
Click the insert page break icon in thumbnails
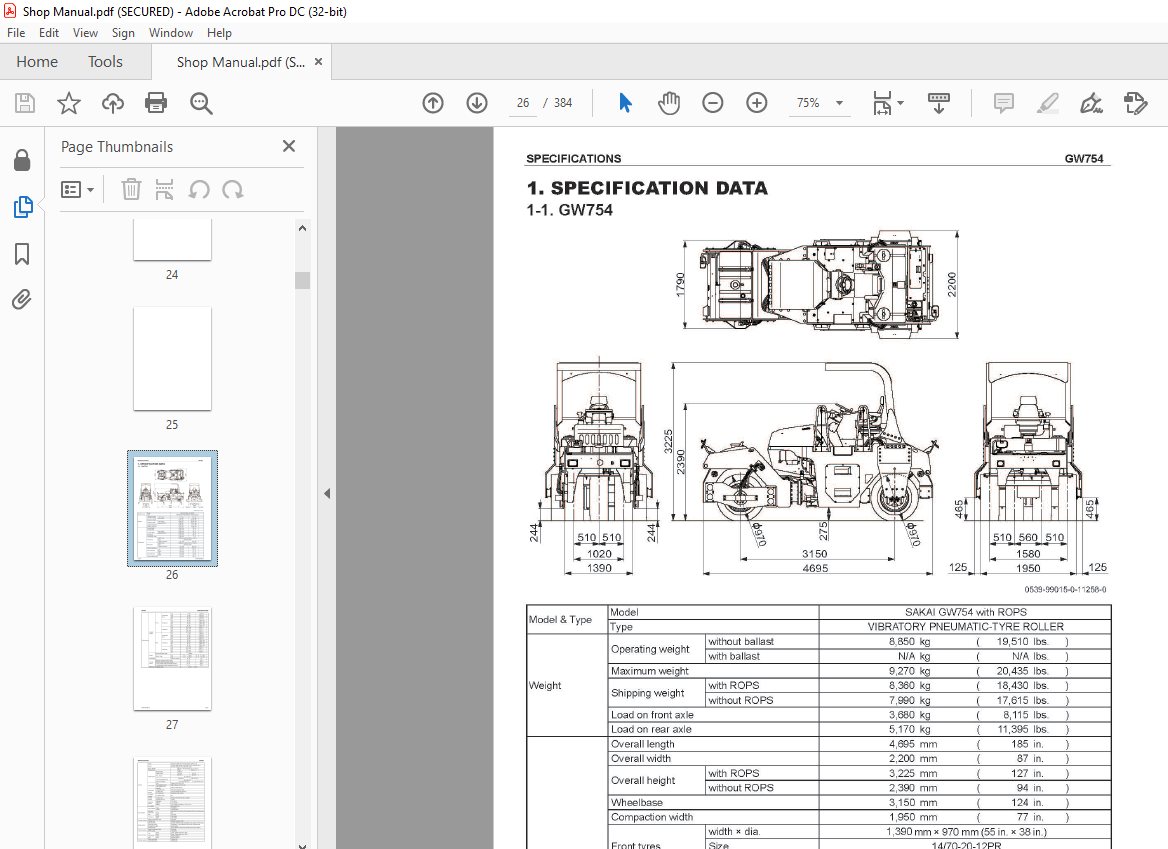164,189
